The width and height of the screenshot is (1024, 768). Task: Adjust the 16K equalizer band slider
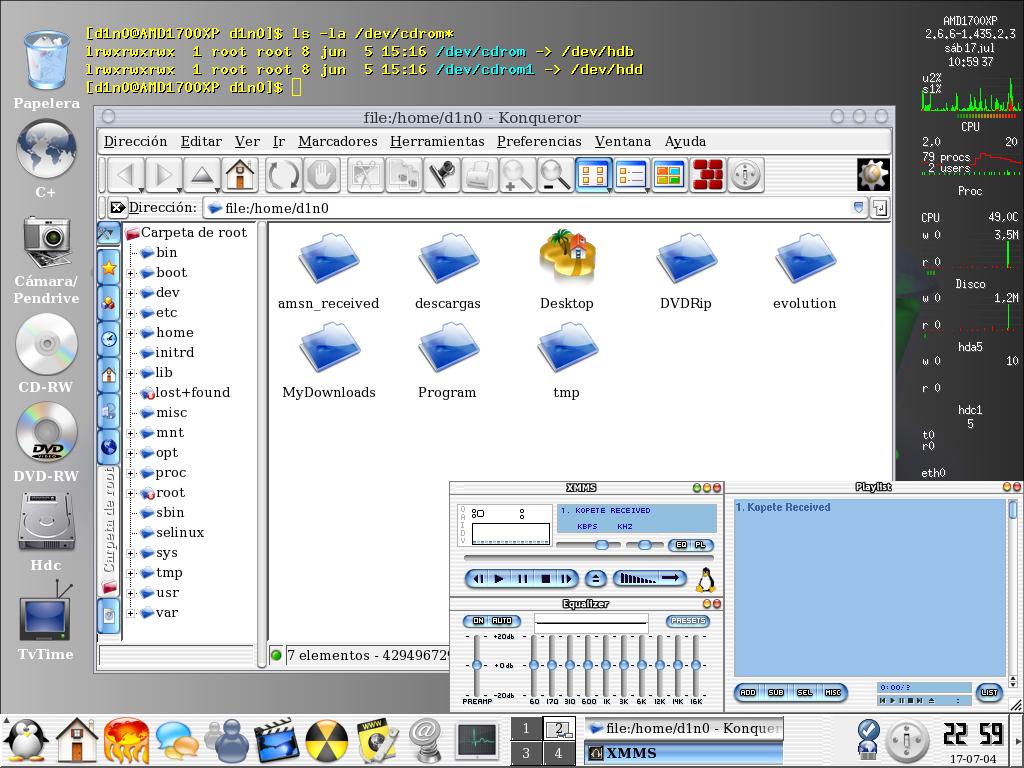click(696, 665)
